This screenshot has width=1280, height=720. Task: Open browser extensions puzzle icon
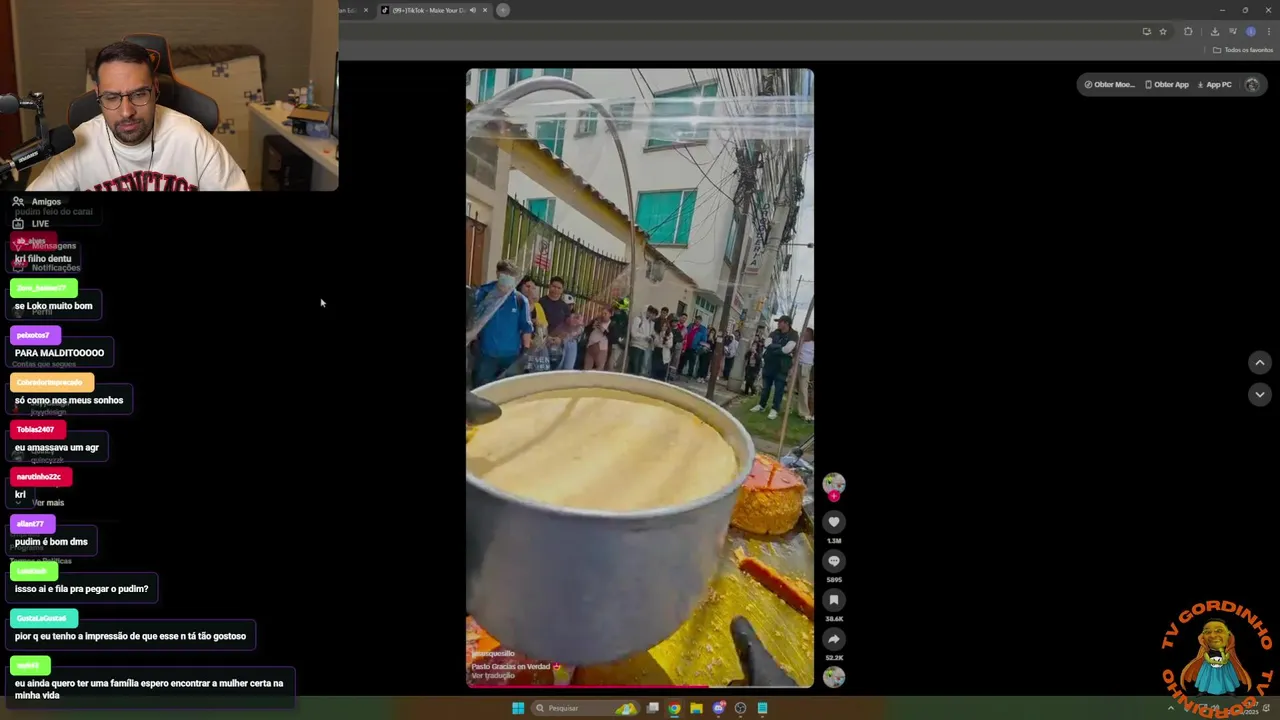coord(1188,31)
